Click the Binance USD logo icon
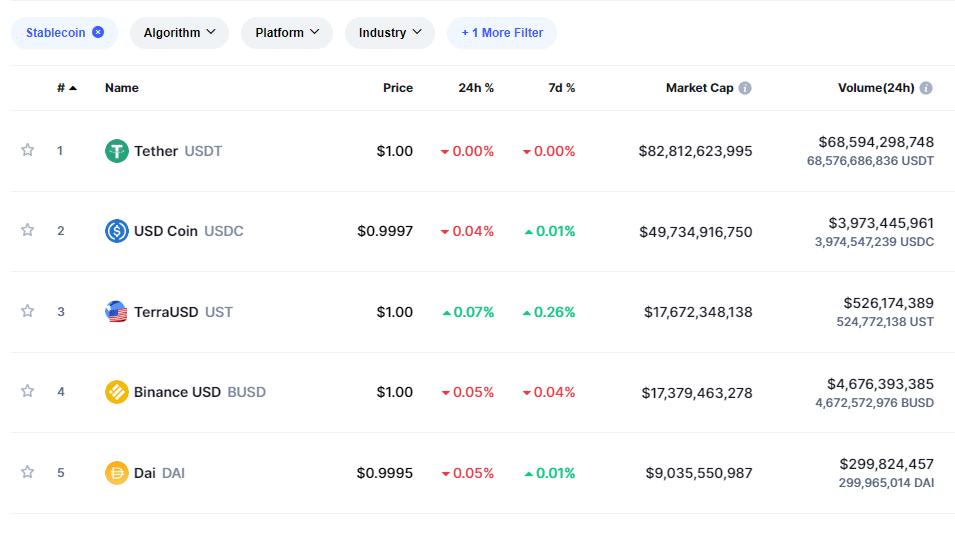 click(x=116, y=392)
